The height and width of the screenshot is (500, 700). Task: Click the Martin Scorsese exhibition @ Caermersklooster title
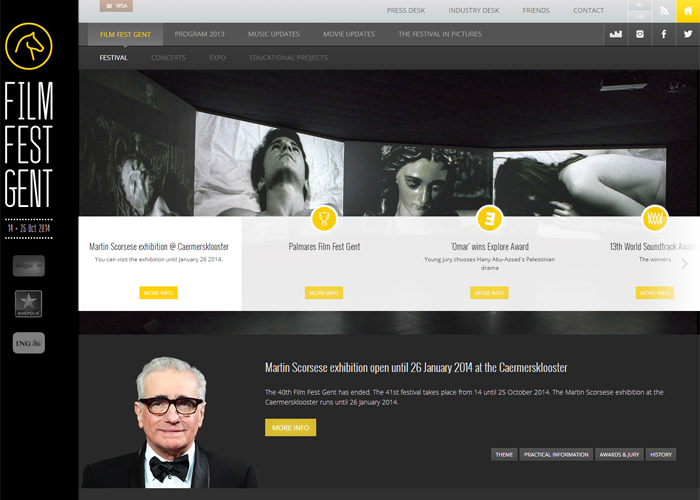pos(159,246)
